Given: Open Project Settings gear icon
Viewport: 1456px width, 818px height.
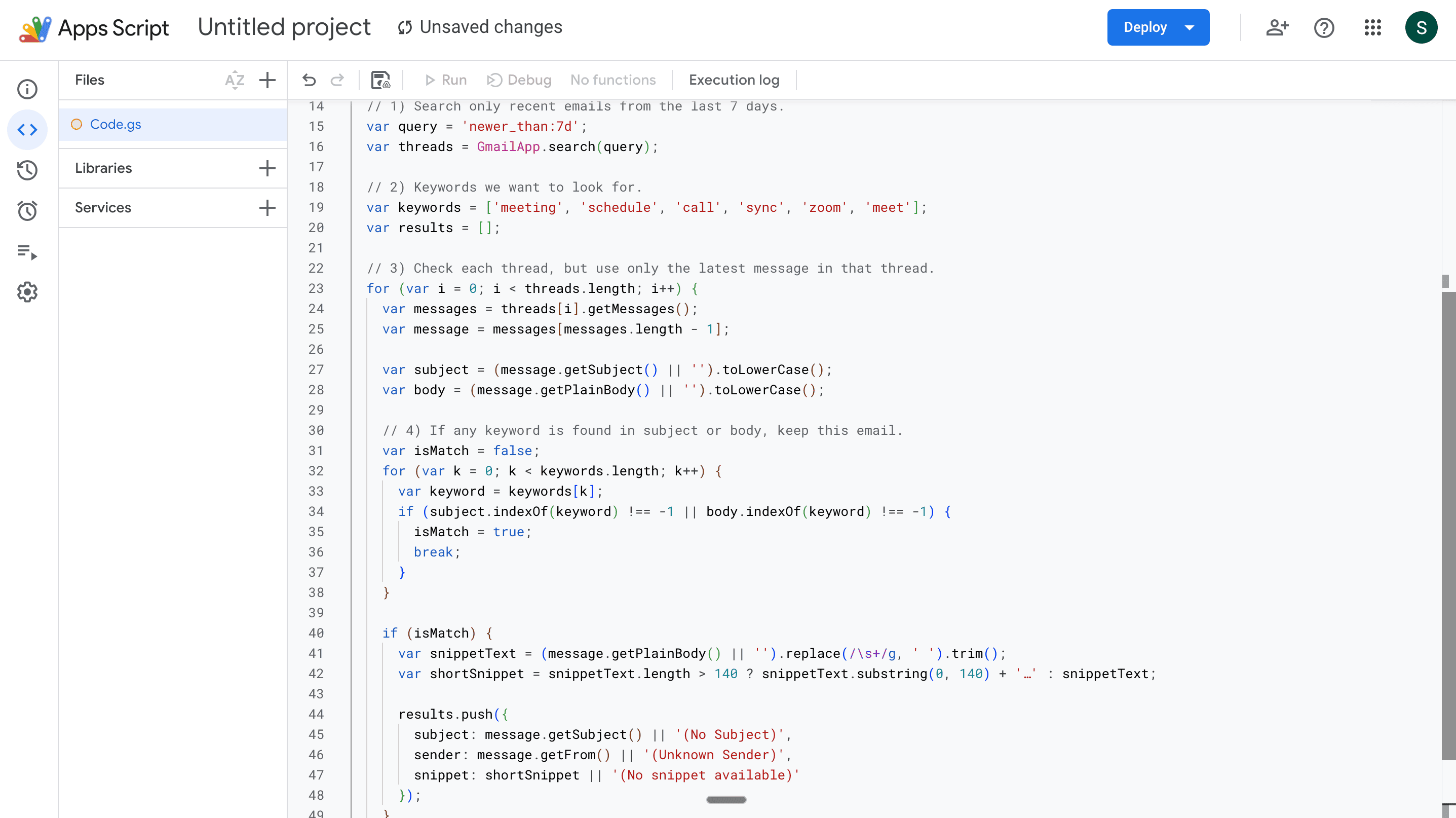Looking at the screenshot, I should coord(27,292).
